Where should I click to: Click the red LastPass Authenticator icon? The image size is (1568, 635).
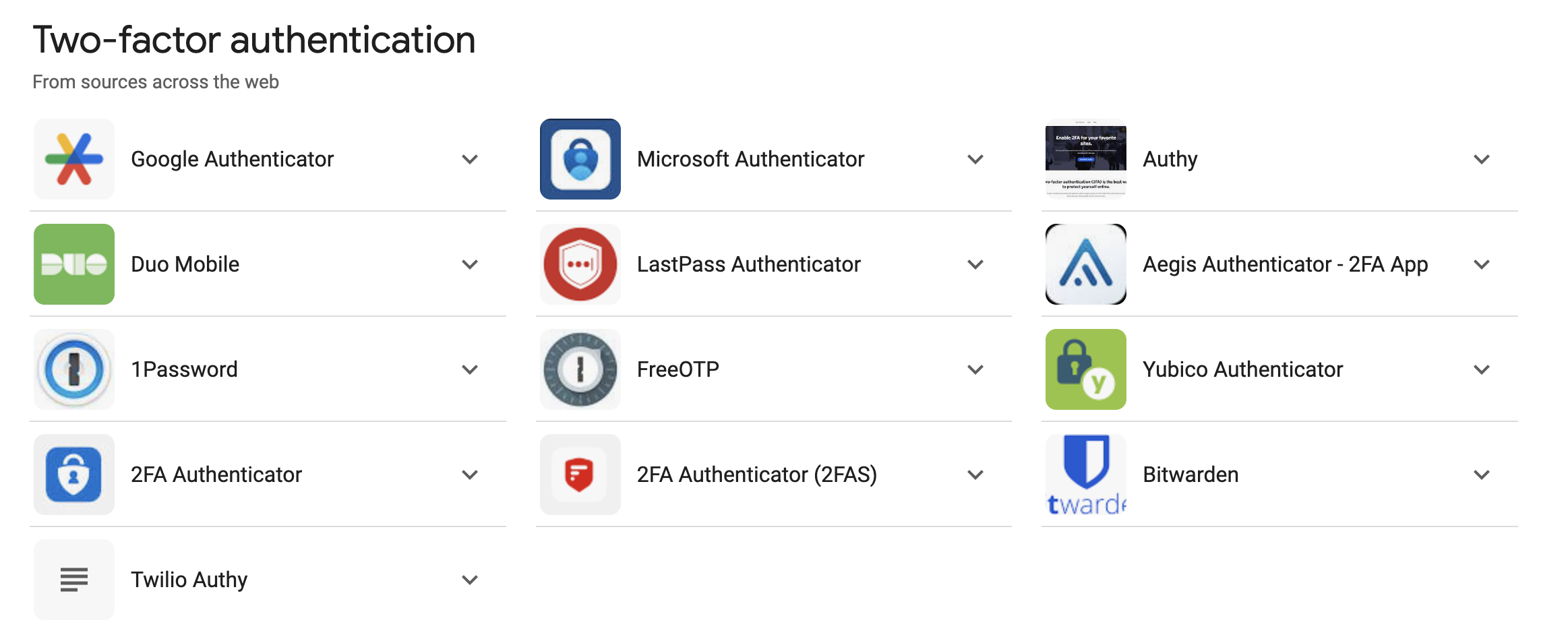[x=580, y=264]
